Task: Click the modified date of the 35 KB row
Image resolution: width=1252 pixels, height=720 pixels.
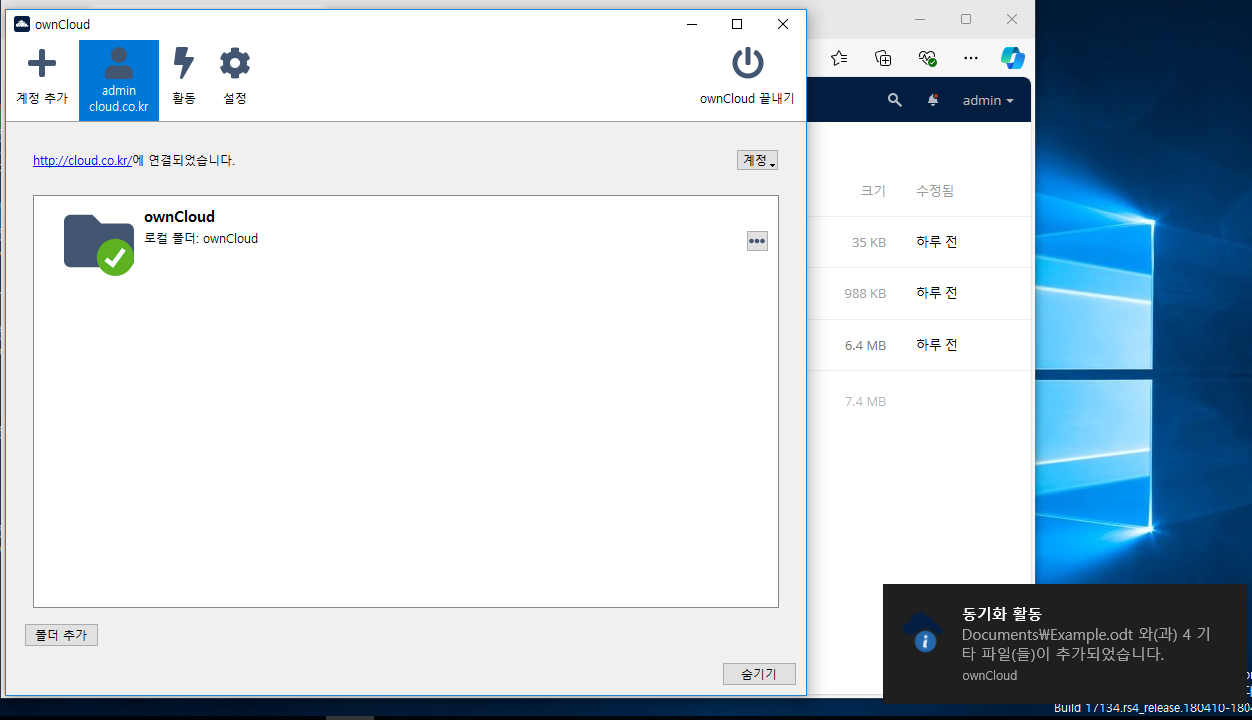Action: click(936, 242)
